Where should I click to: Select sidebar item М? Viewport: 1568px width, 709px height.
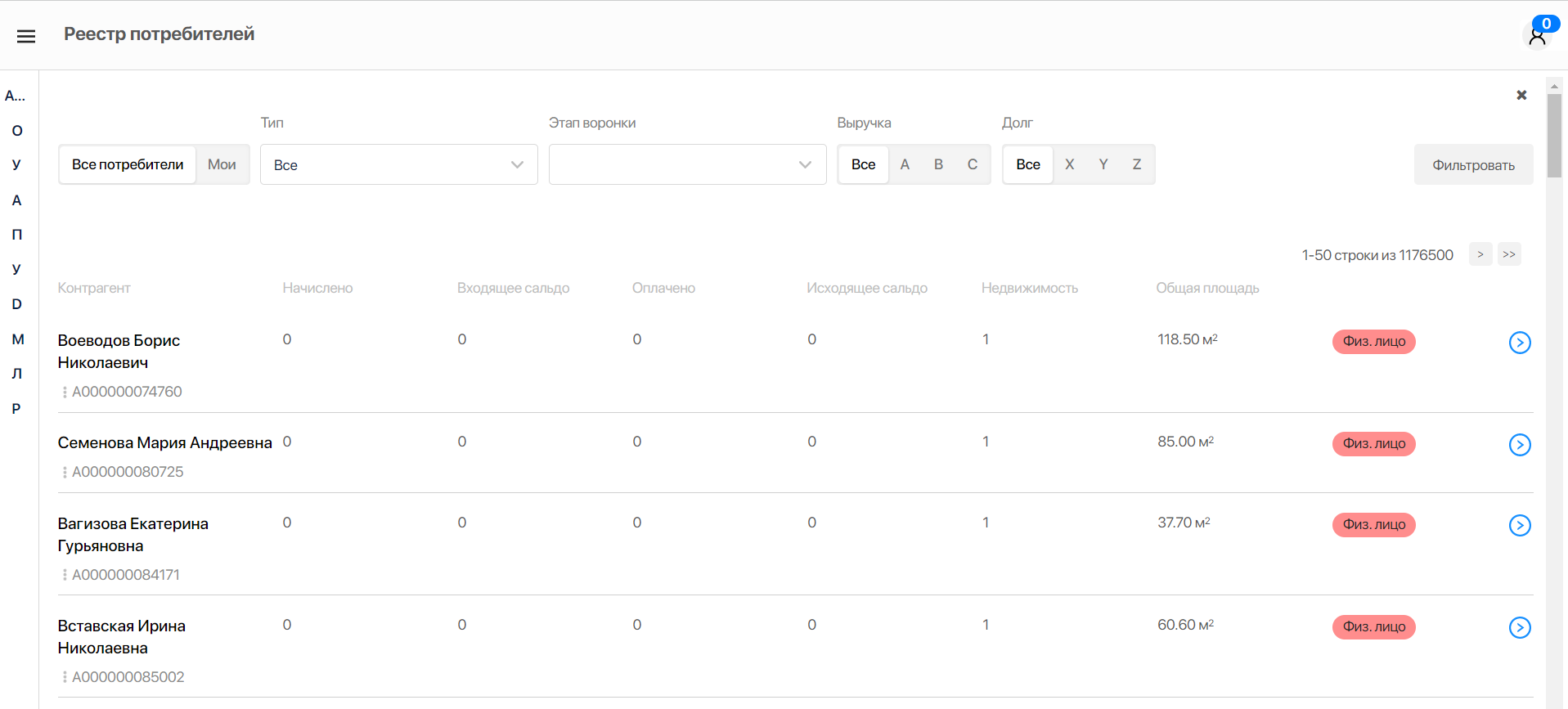[18, 339]
